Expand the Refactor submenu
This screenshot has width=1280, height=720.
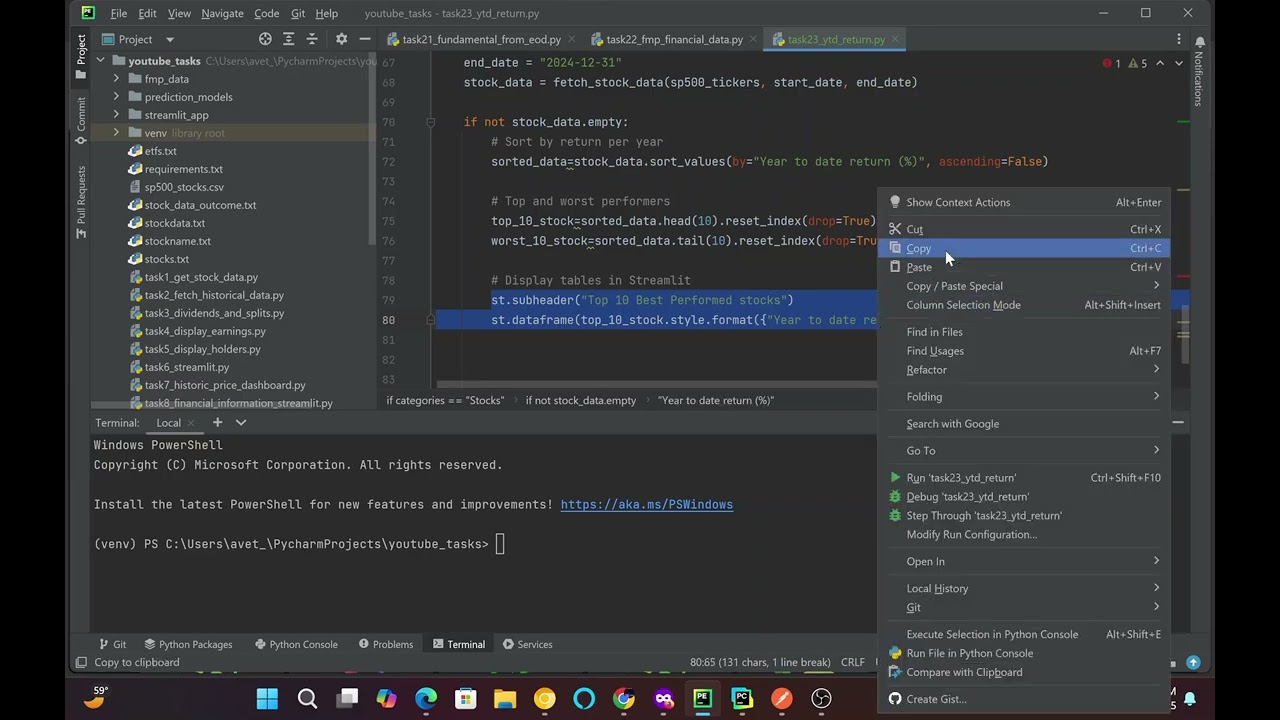pyautogui.click(x=1024, y=370)
